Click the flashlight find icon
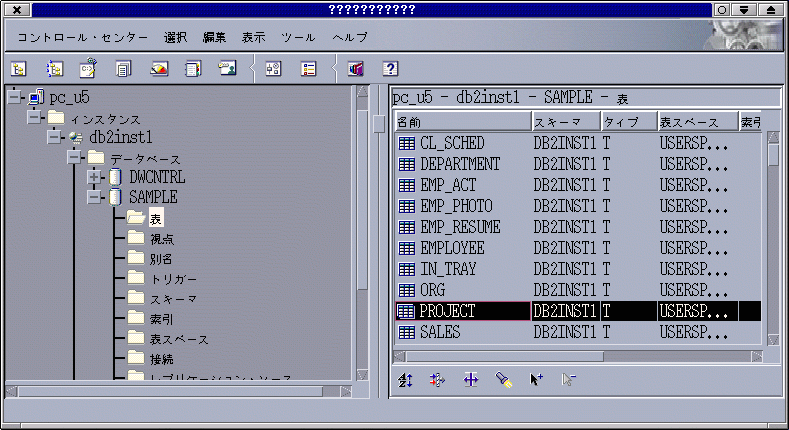This screenshot has width=789, height=430. [x=504, y=380]
